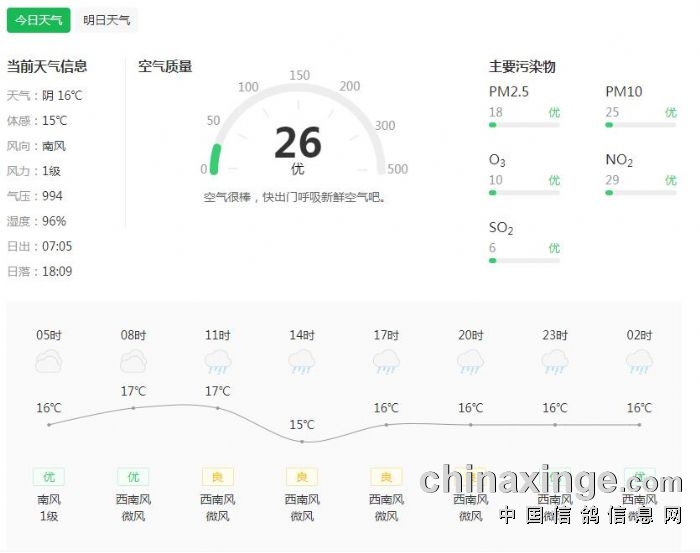
Task: Click the PM2.5 level bar
Action: coord(524,125)
